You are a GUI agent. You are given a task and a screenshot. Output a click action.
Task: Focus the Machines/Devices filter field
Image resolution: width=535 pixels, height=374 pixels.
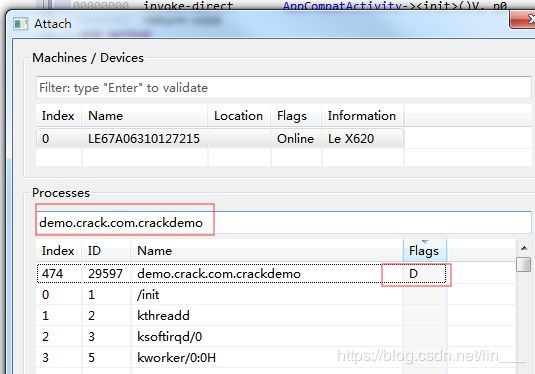click(x=284, y=88)
